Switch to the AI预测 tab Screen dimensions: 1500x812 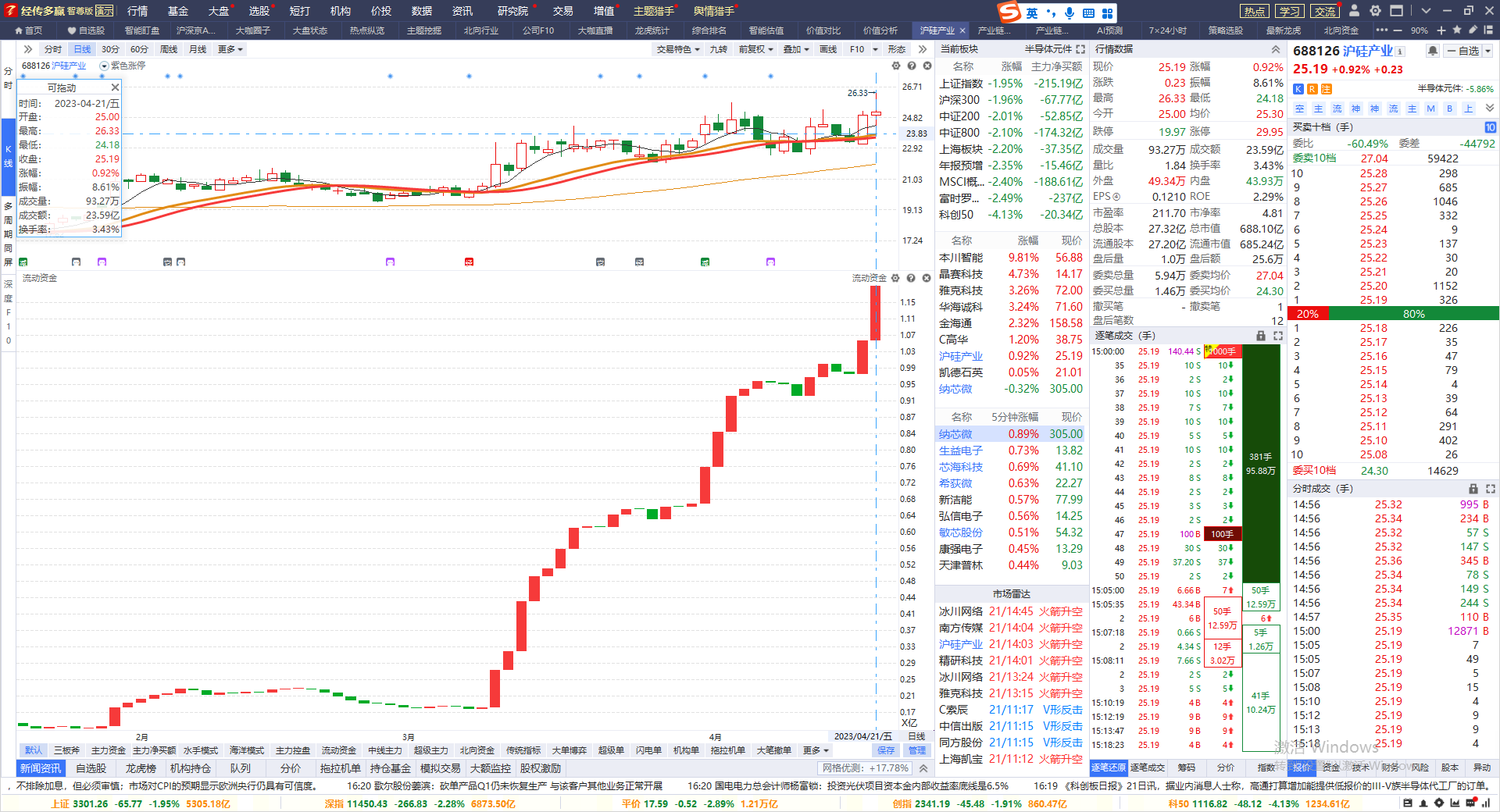pos(1109,30)
